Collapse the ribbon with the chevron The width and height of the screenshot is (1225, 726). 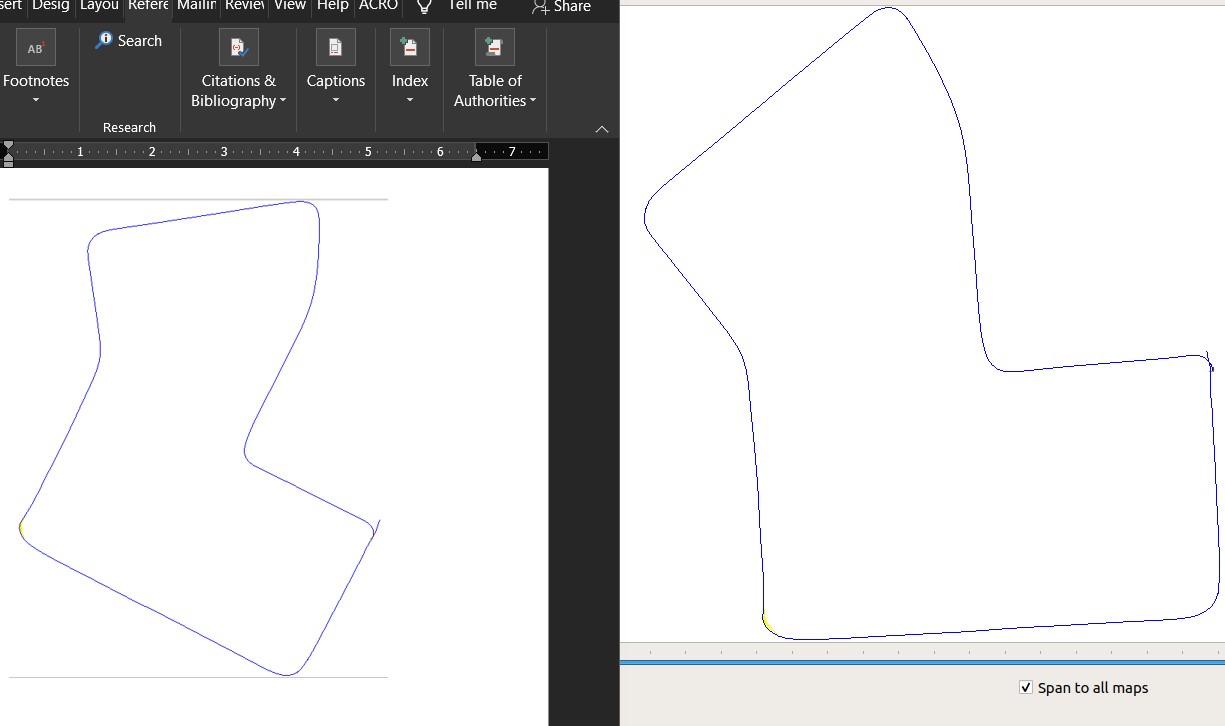pyautogui.click(x=601, y=129)
